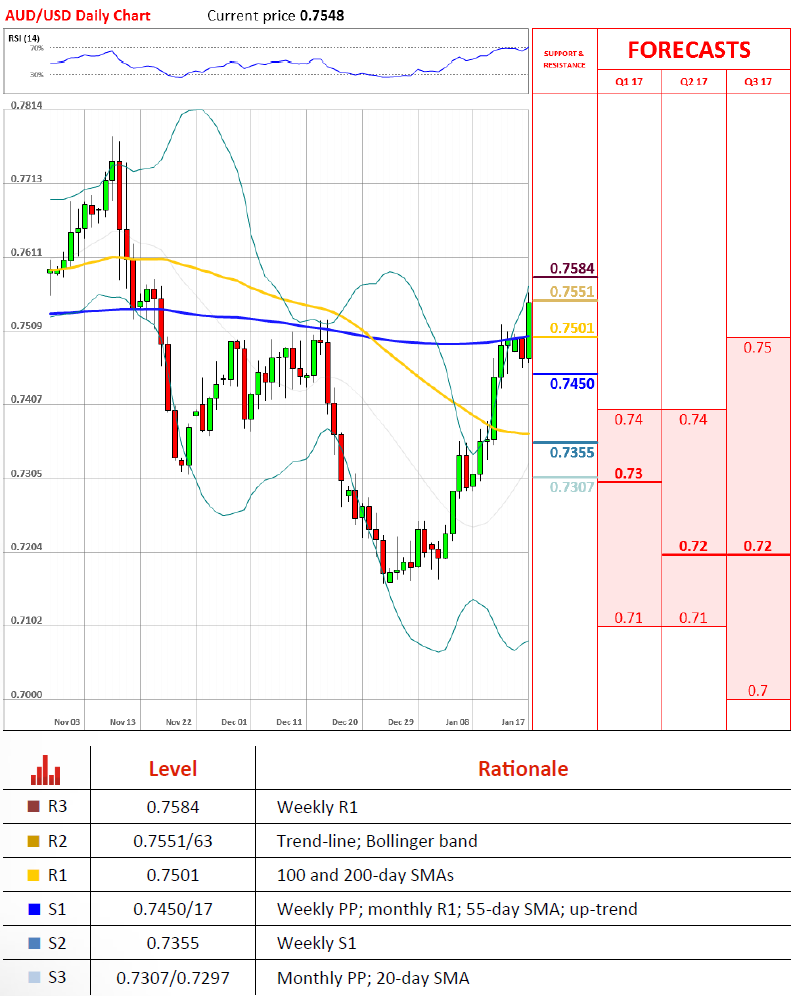Click the Support & Resistance column header
The height and width of the screenshot is (996, 800).
tap(564, 59)
